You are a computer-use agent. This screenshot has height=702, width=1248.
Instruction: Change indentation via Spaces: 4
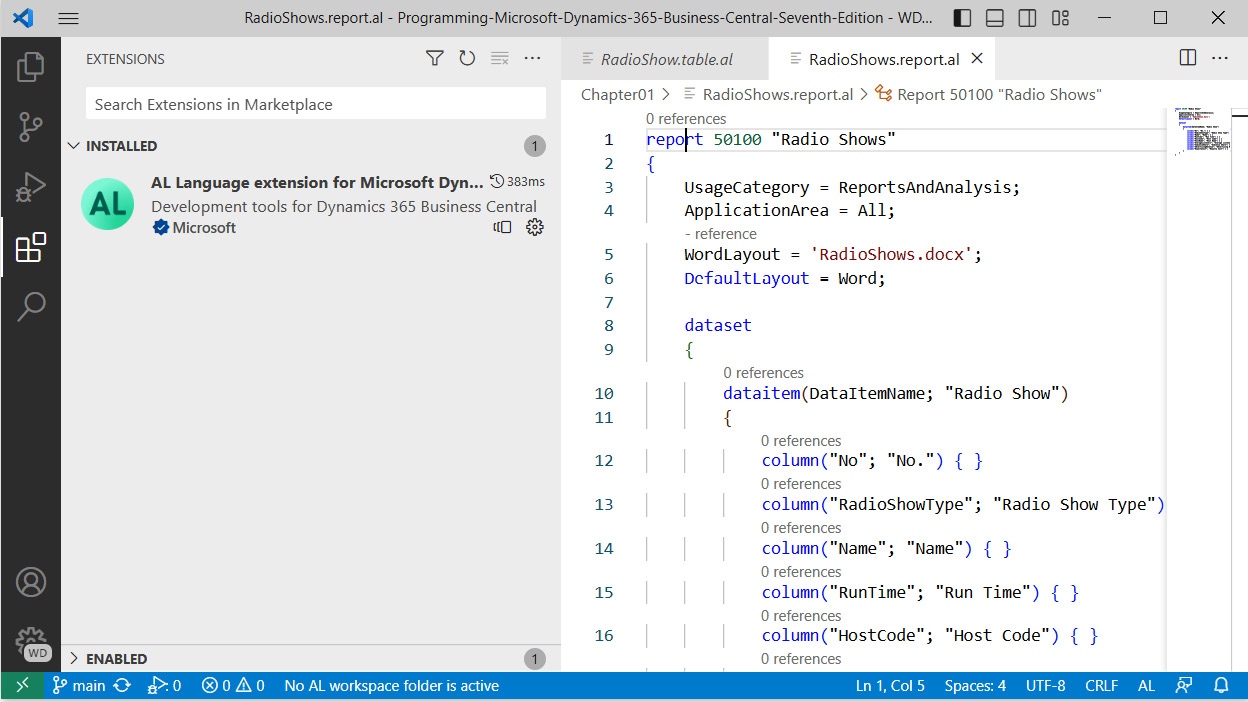pyautogui.click(x=975, y=686)
